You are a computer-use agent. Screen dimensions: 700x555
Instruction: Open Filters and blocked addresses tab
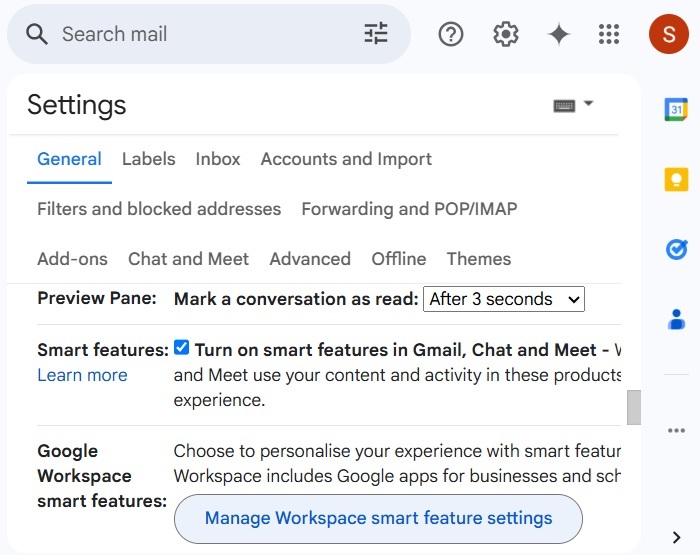159,209
